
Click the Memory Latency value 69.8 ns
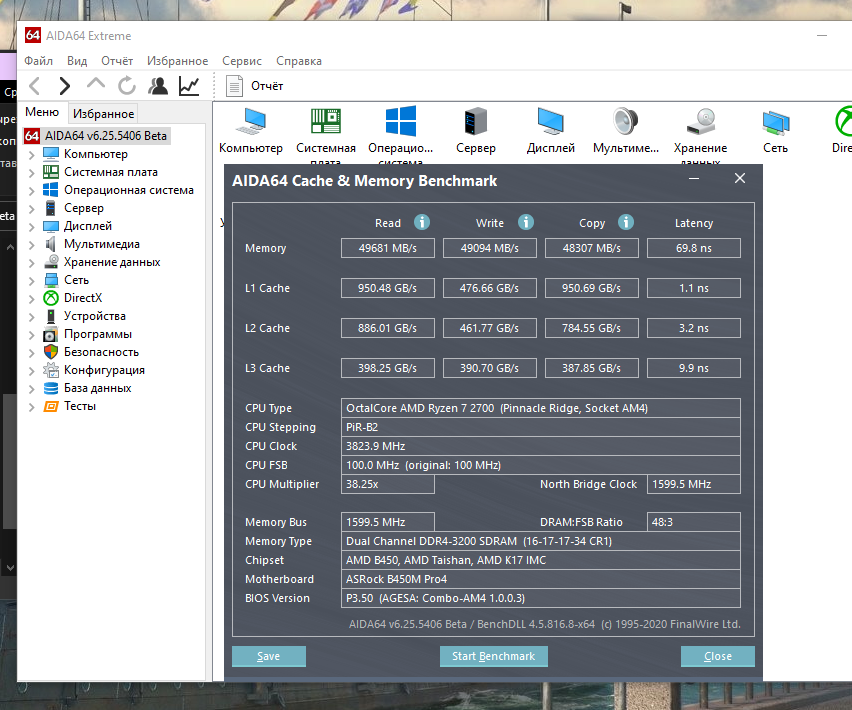click(x=693, y=248)
